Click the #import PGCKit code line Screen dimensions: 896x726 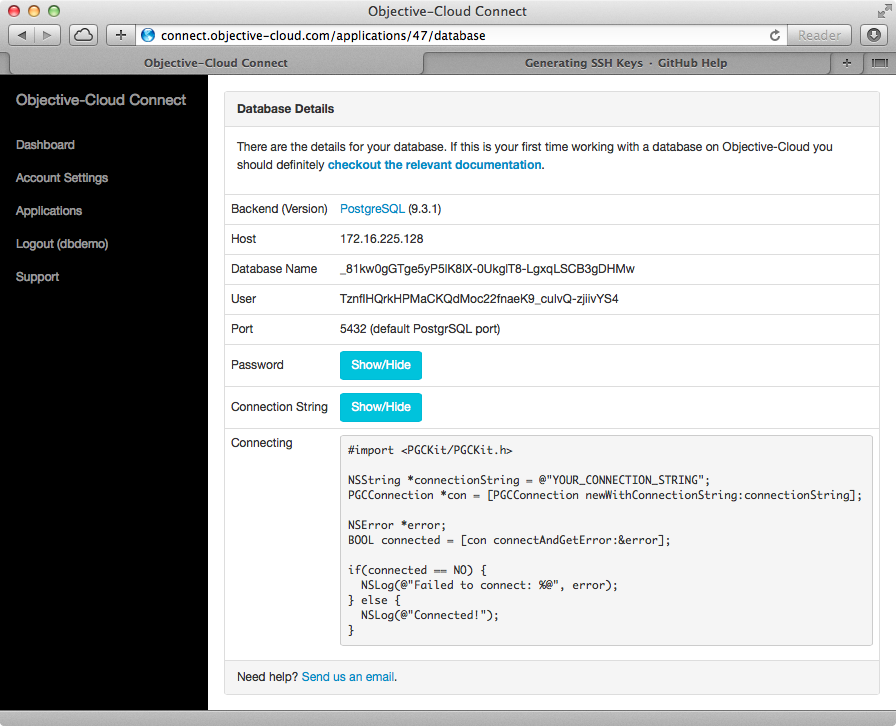point(430,450)
